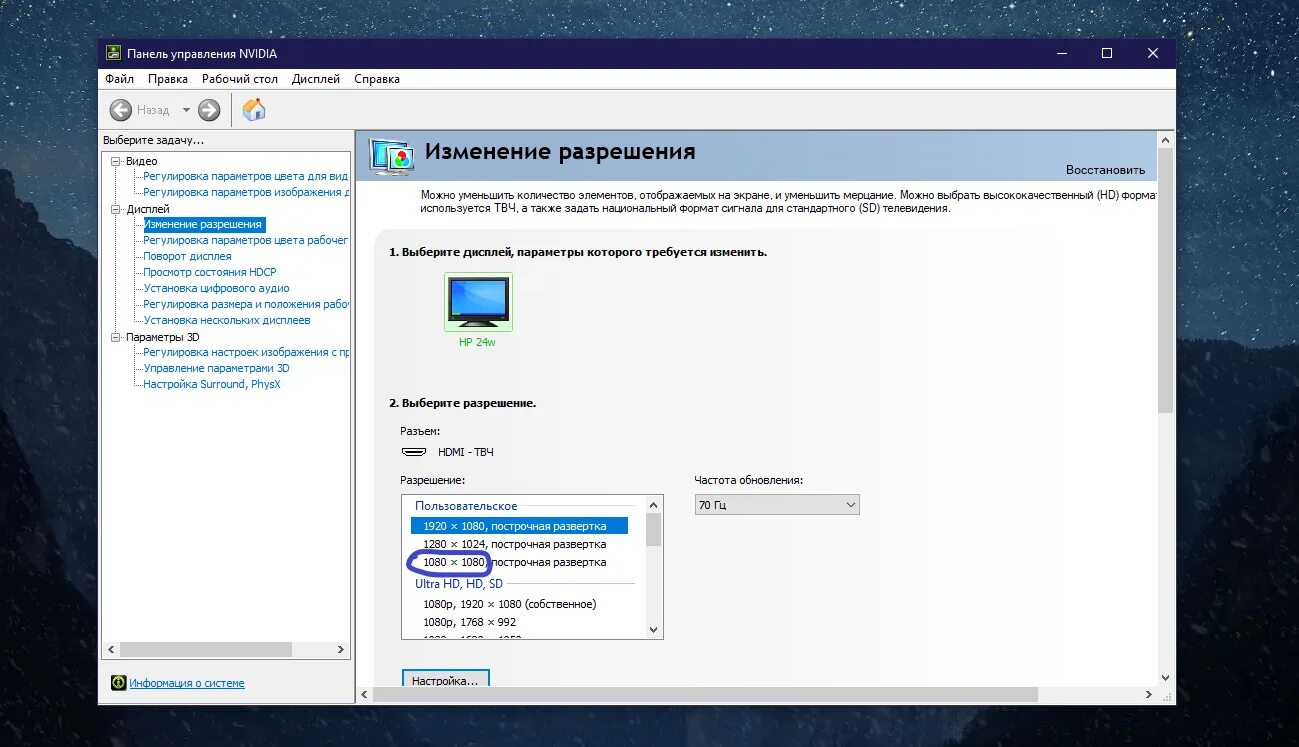Screen dimensions: 1299x747
Task: Select Просмотр состояния HDCP
Action: [210, 272]
